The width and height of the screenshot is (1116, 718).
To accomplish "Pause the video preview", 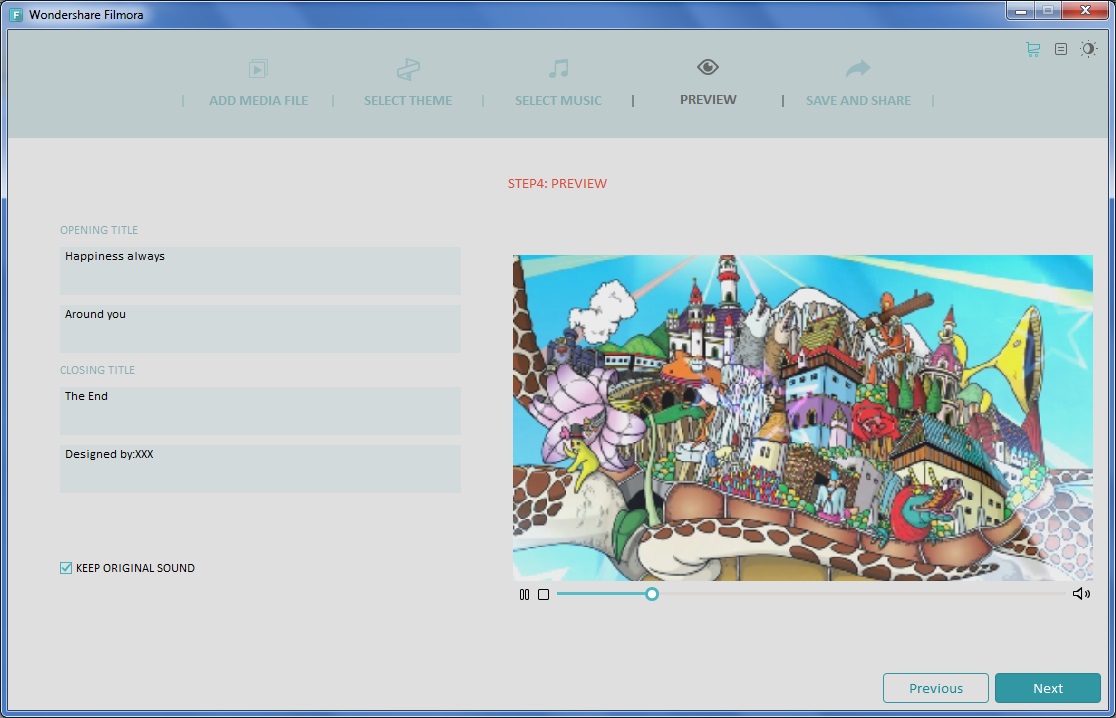I will [x=524, y=594].
